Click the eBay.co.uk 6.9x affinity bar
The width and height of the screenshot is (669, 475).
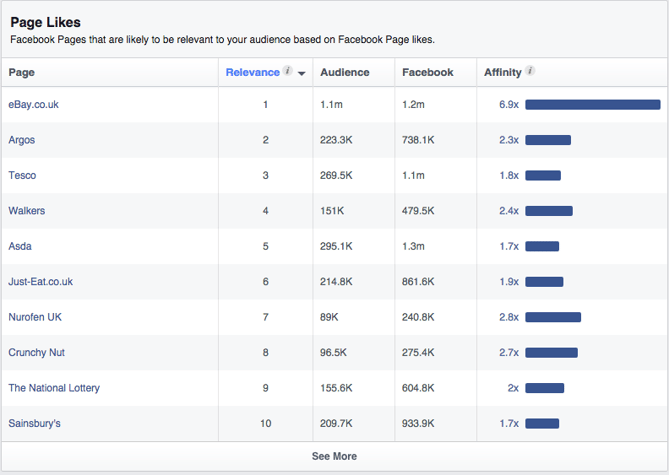click(x=592, y=105)
